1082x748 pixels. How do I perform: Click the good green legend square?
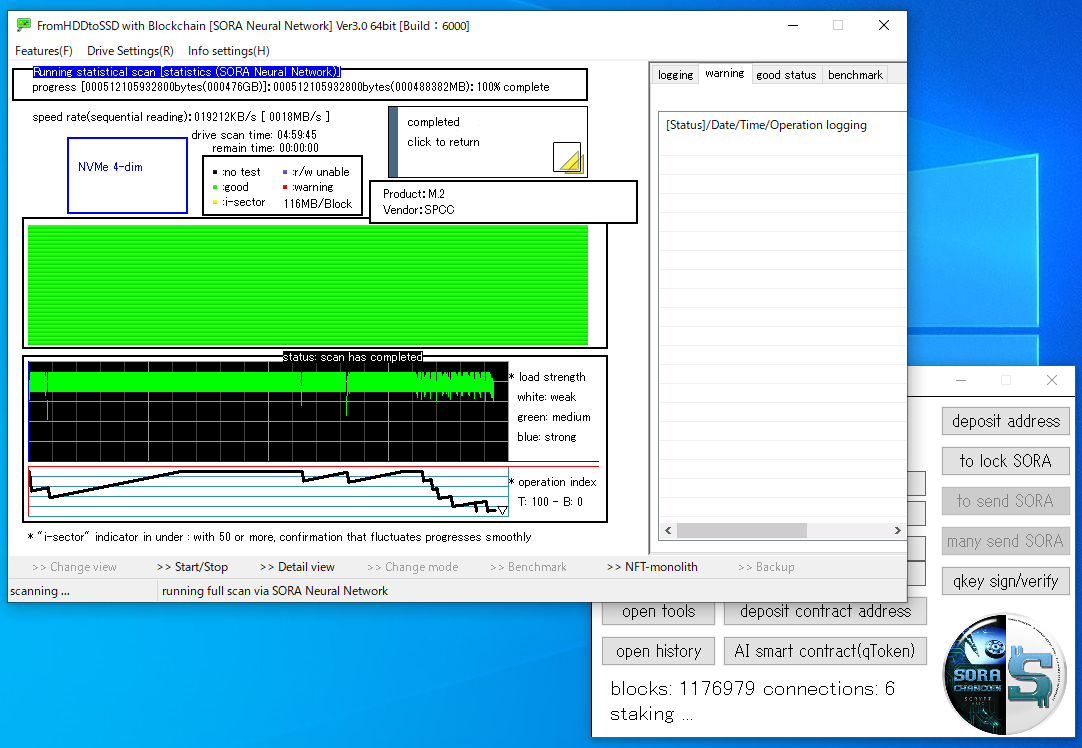pos(215,187)
